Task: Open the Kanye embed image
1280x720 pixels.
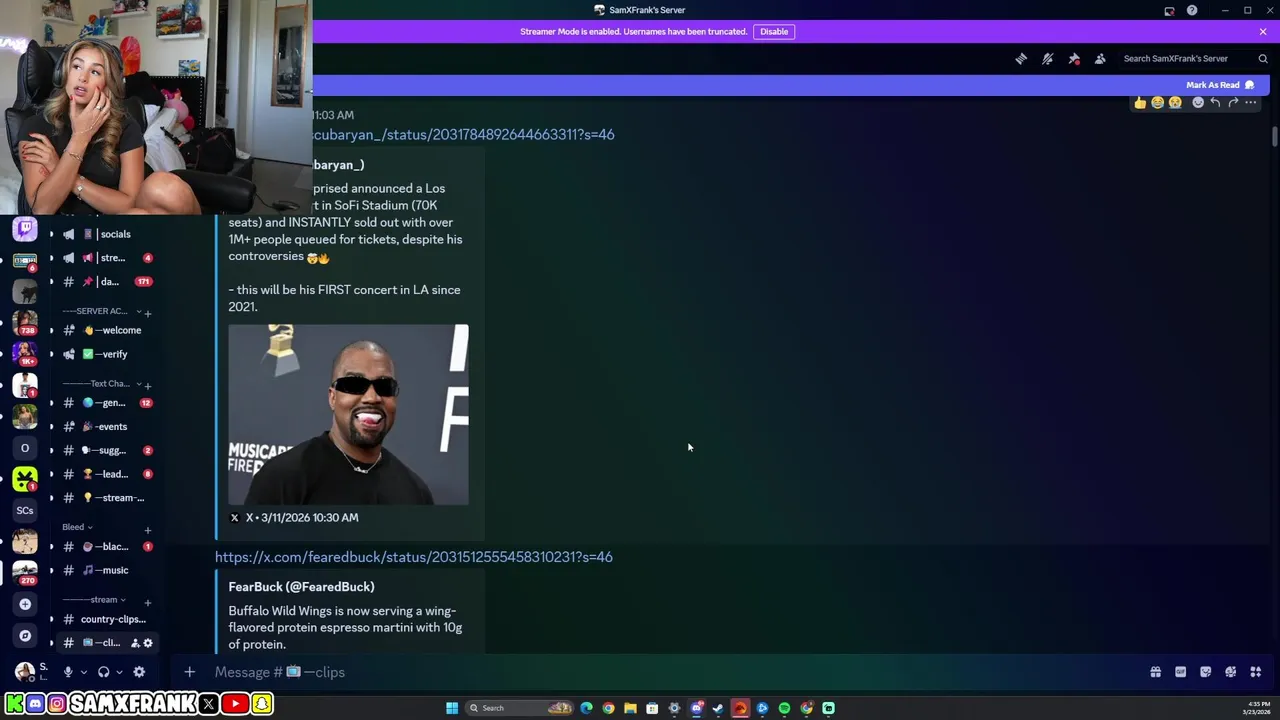Action: click(x=348, y=414)
